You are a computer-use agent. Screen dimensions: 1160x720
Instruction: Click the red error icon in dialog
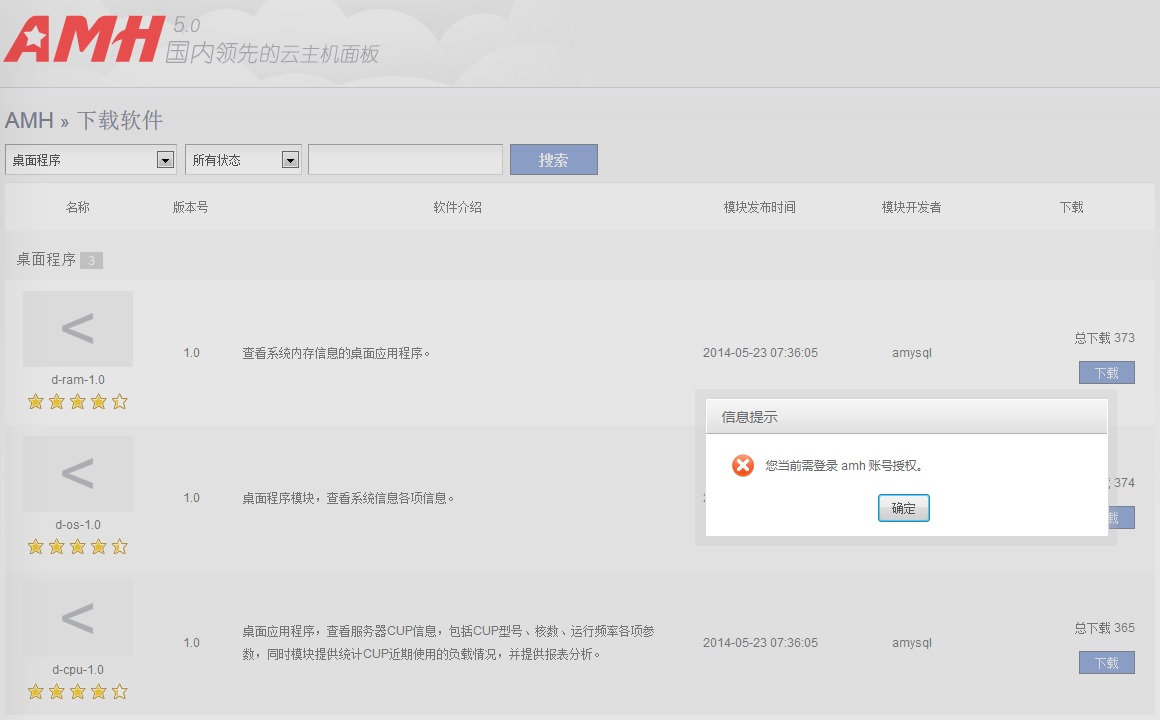click(x=742, y=465)
